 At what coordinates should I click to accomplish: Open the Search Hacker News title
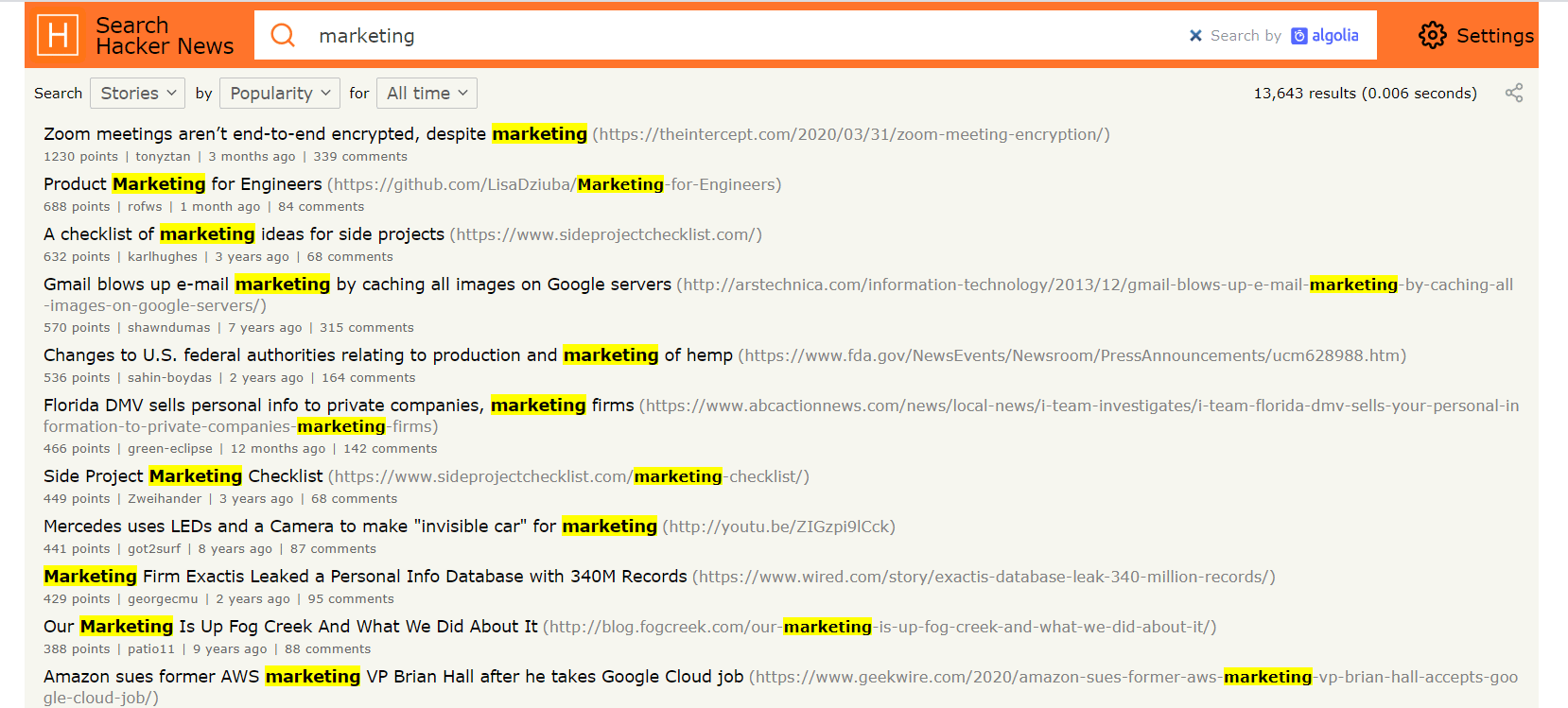point(165,36)
